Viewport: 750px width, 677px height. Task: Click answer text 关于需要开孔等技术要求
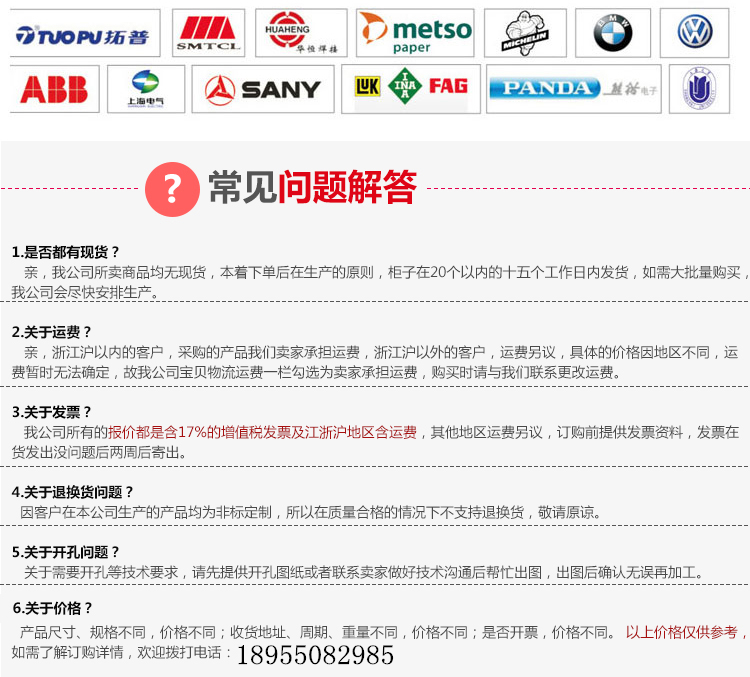(101, 572)
